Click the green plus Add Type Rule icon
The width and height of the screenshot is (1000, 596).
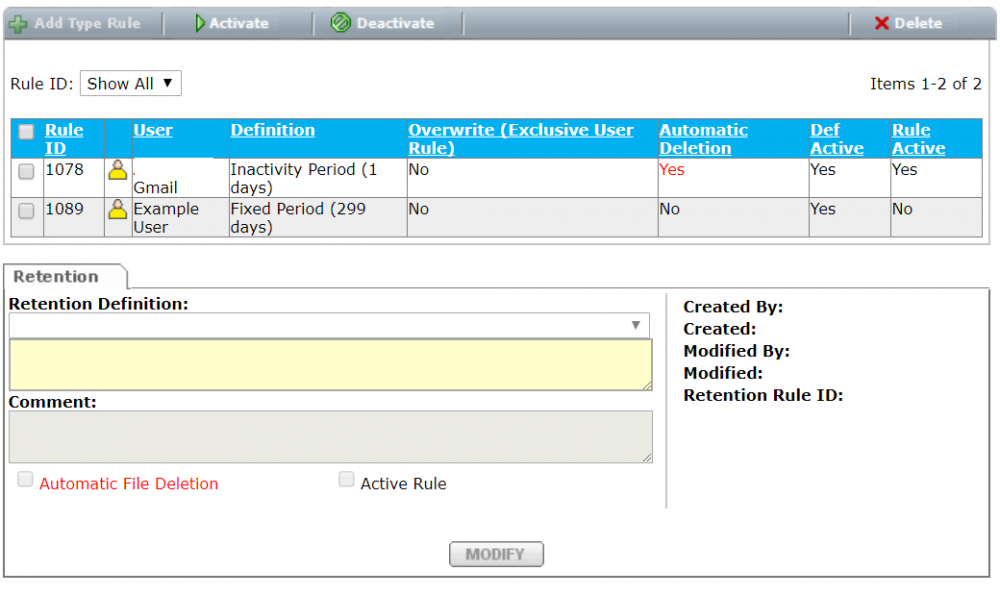tap(18, 23)
